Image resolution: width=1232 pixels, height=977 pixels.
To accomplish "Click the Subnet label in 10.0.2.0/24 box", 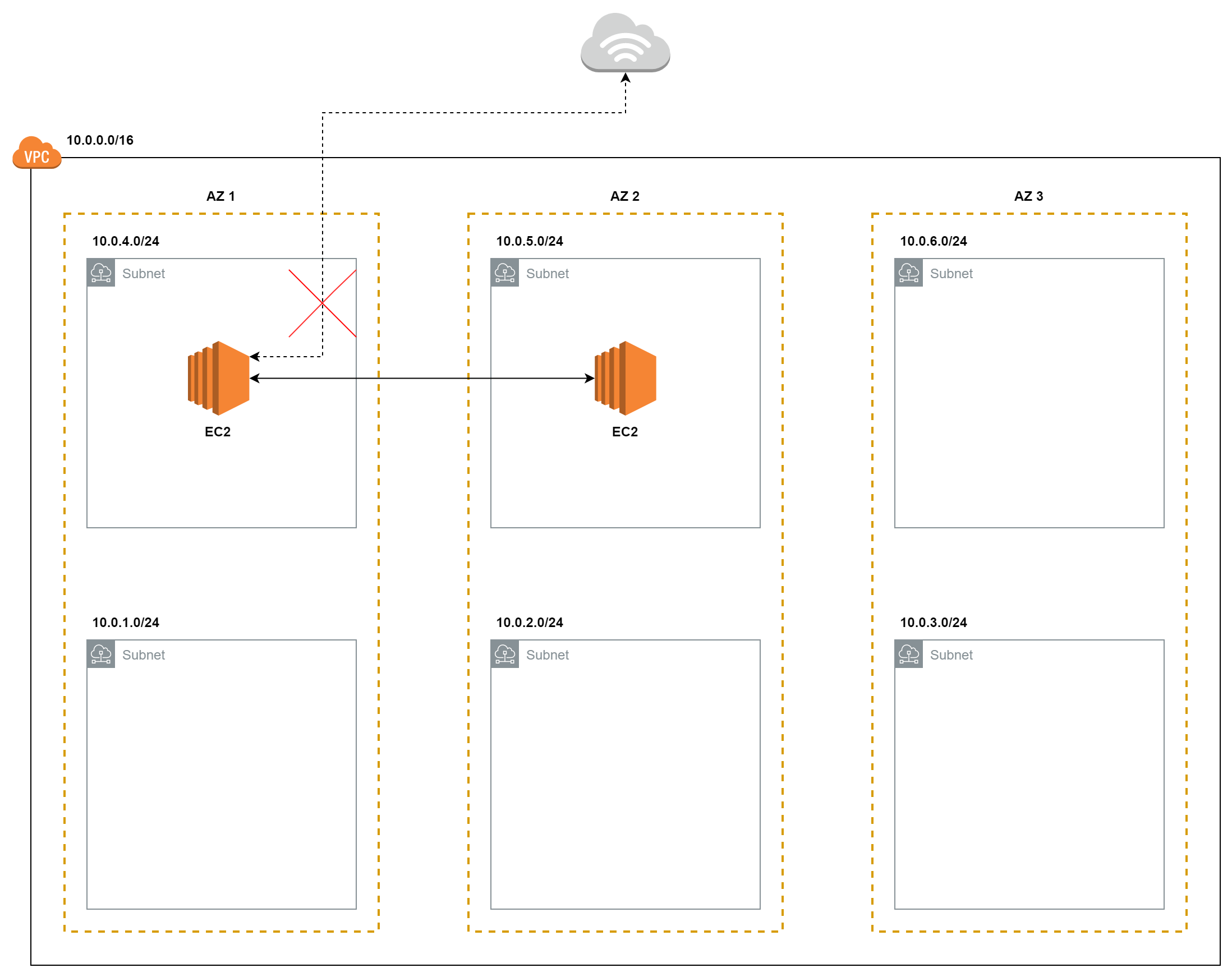I will pos(548,655).
